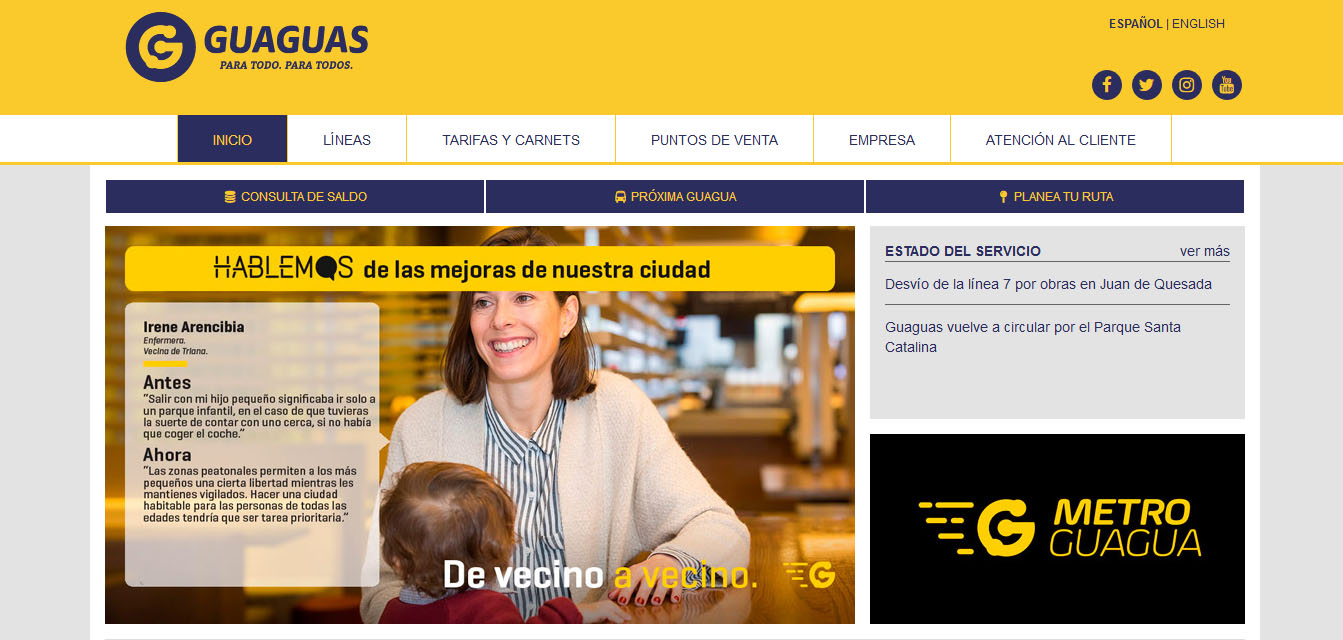Viewport: 1343px width, 640px height.
Task: Open the Líneas menu item
Action: point(347,139)
